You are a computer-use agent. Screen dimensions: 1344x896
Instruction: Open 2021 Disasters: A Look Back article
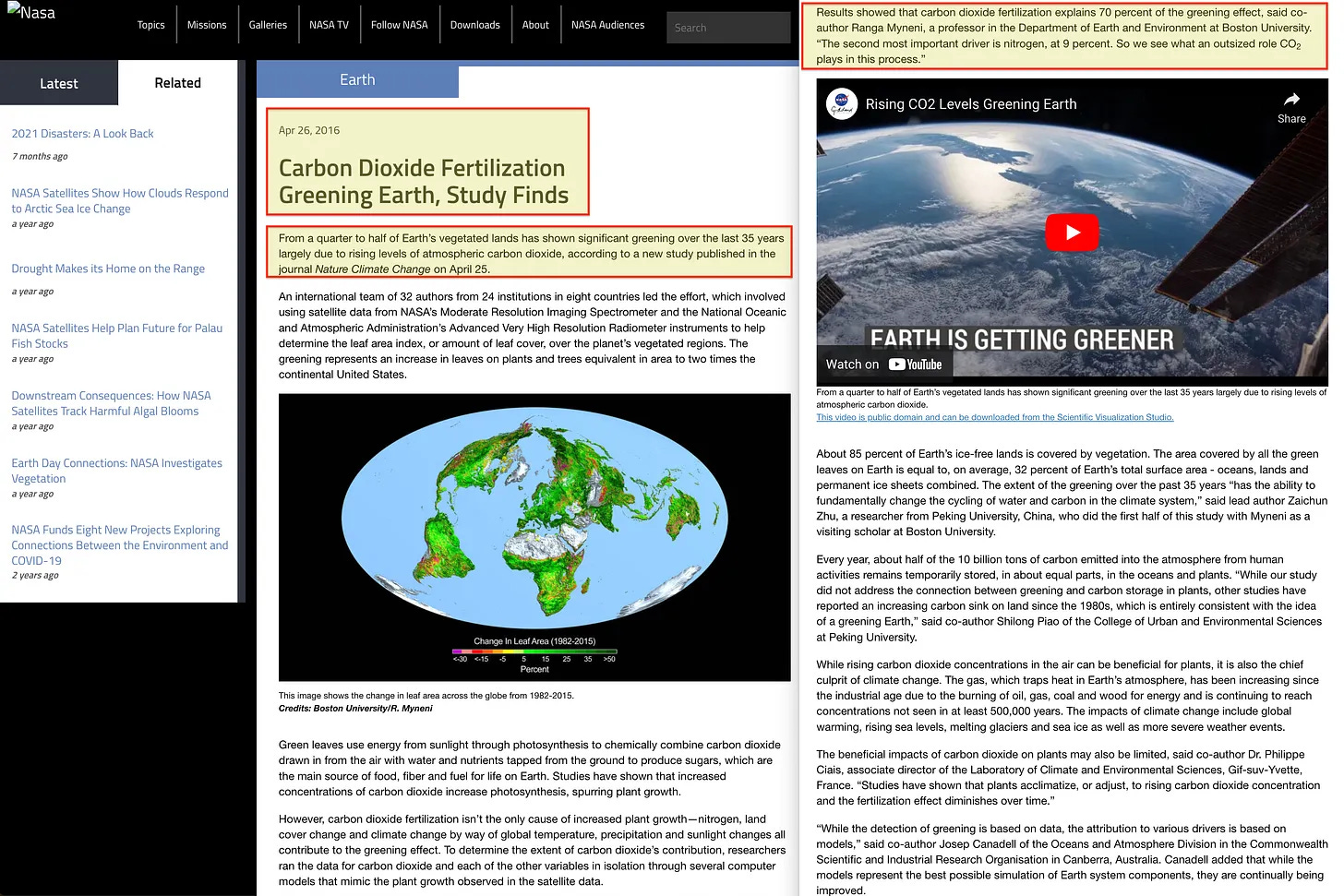pyautogui.click(x=82, y=134)
